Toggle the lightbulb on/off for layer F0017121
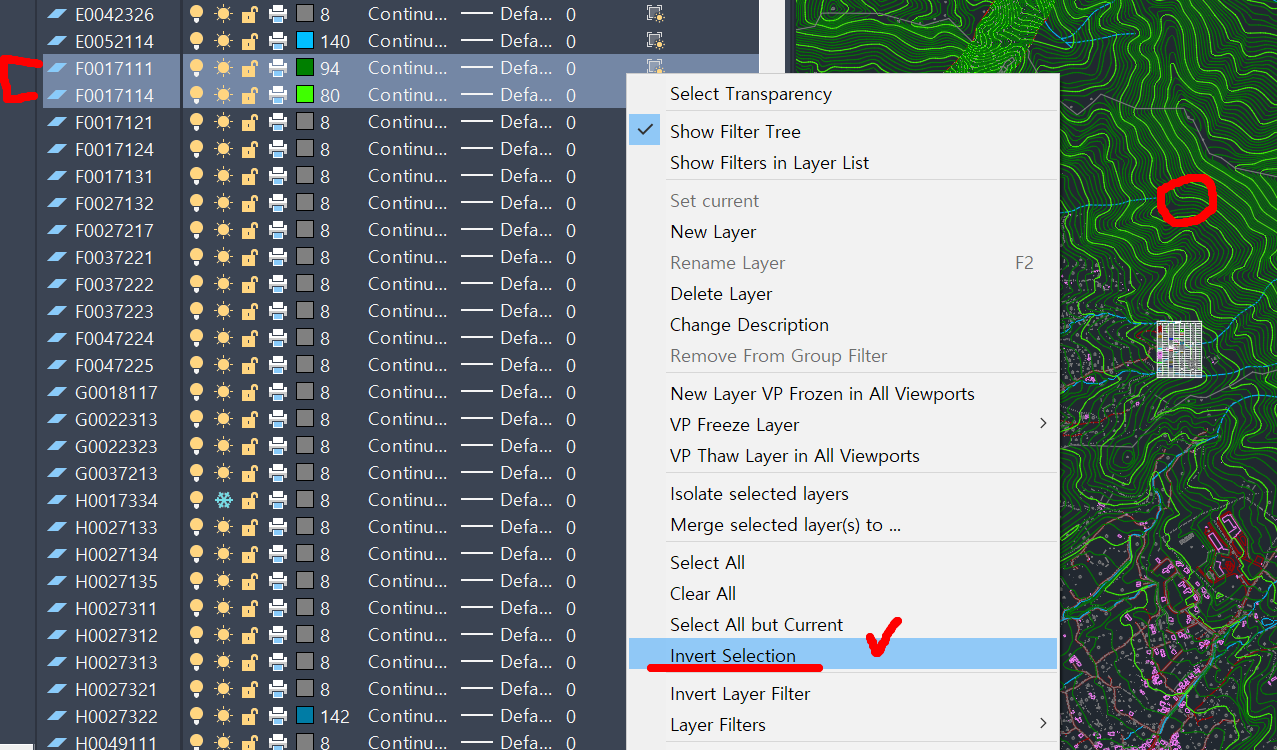The width and height of the screenshot is (1277, 750). coord(197,122)
